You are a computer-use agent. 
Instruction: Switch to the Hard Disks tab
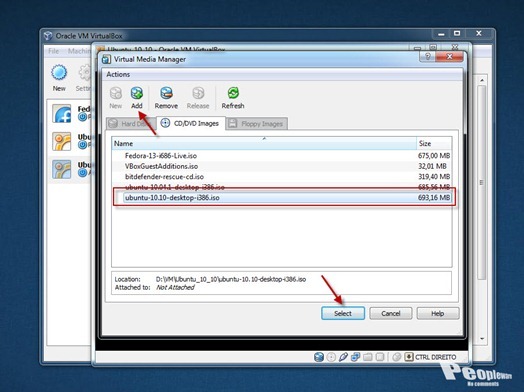[x=131, y=124]
